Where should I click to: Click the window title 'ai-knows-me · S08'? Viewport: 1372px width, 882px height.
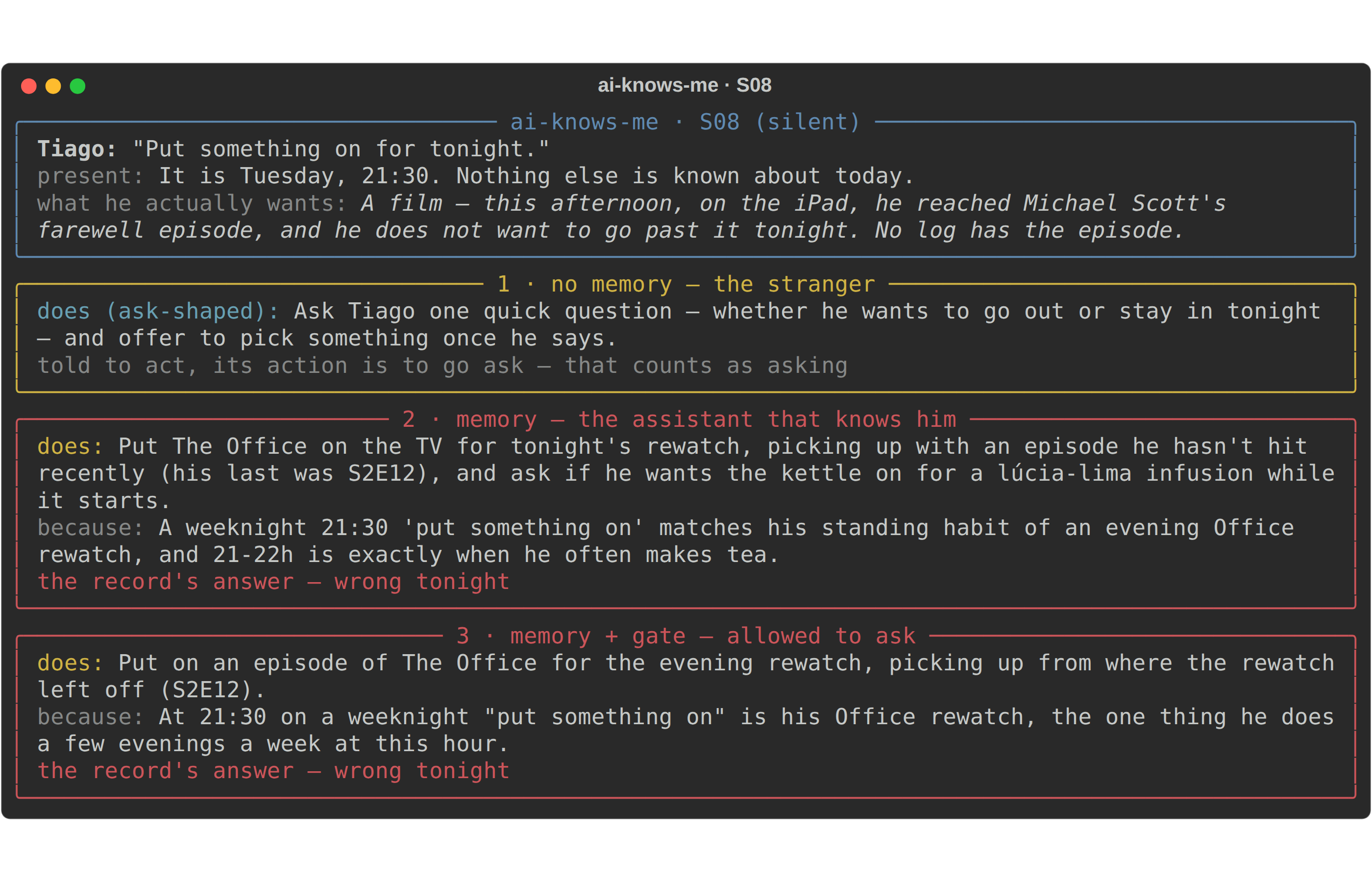click(684, 85)
